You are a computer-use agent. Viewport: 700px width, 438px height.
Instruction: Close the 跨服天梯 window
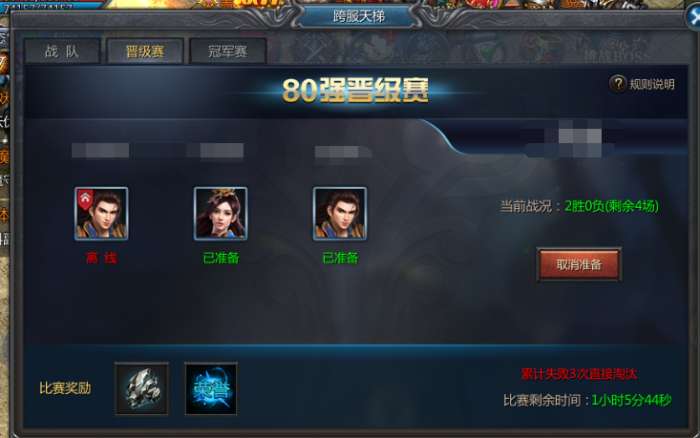[694, 17]
